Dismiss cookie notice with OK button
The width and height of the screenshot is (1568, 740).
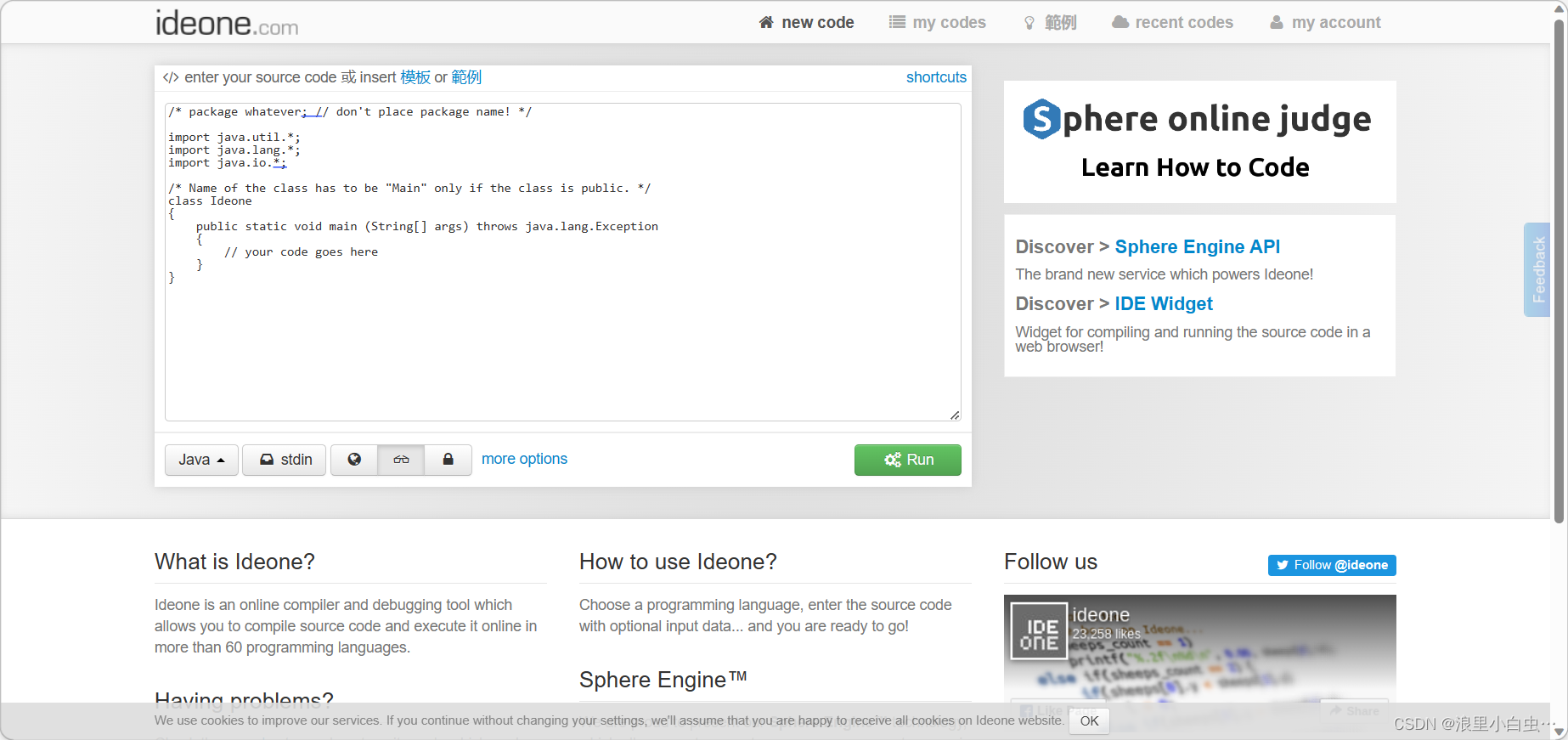point(1089,720)
